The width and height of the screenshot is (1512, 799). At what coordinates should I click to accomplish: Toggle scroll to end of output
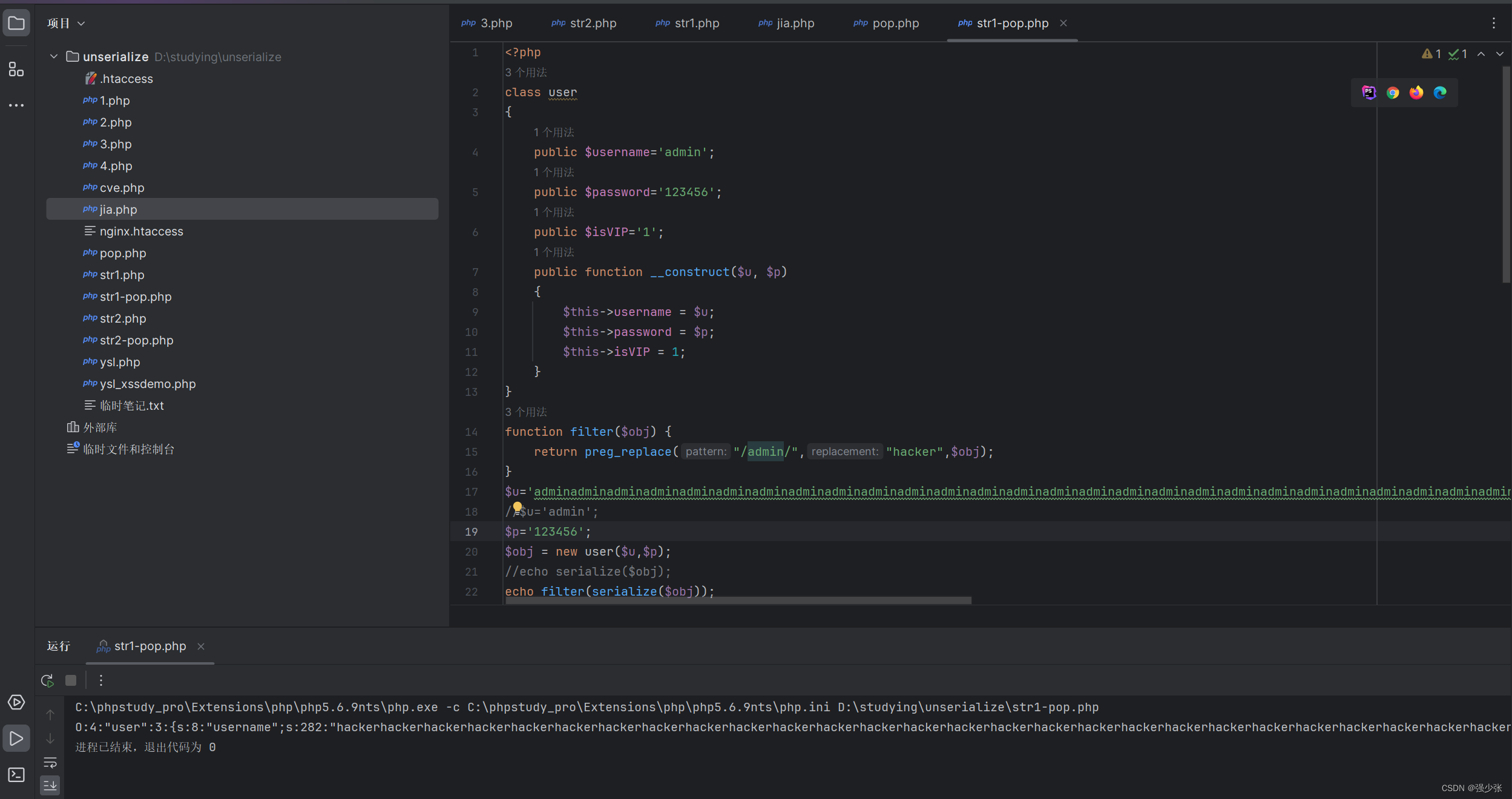click(x=50, y=786)
